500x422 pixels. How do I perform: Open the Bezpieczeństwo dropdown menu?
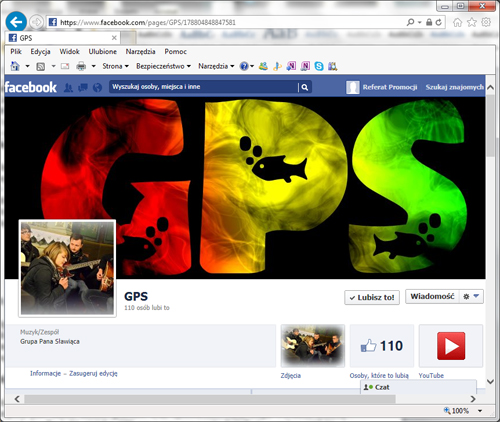click(163, 66)
